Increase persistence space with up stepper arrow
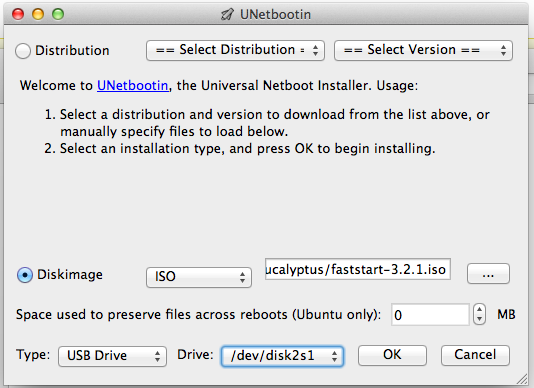534x388 pixels. click(480, 309)
